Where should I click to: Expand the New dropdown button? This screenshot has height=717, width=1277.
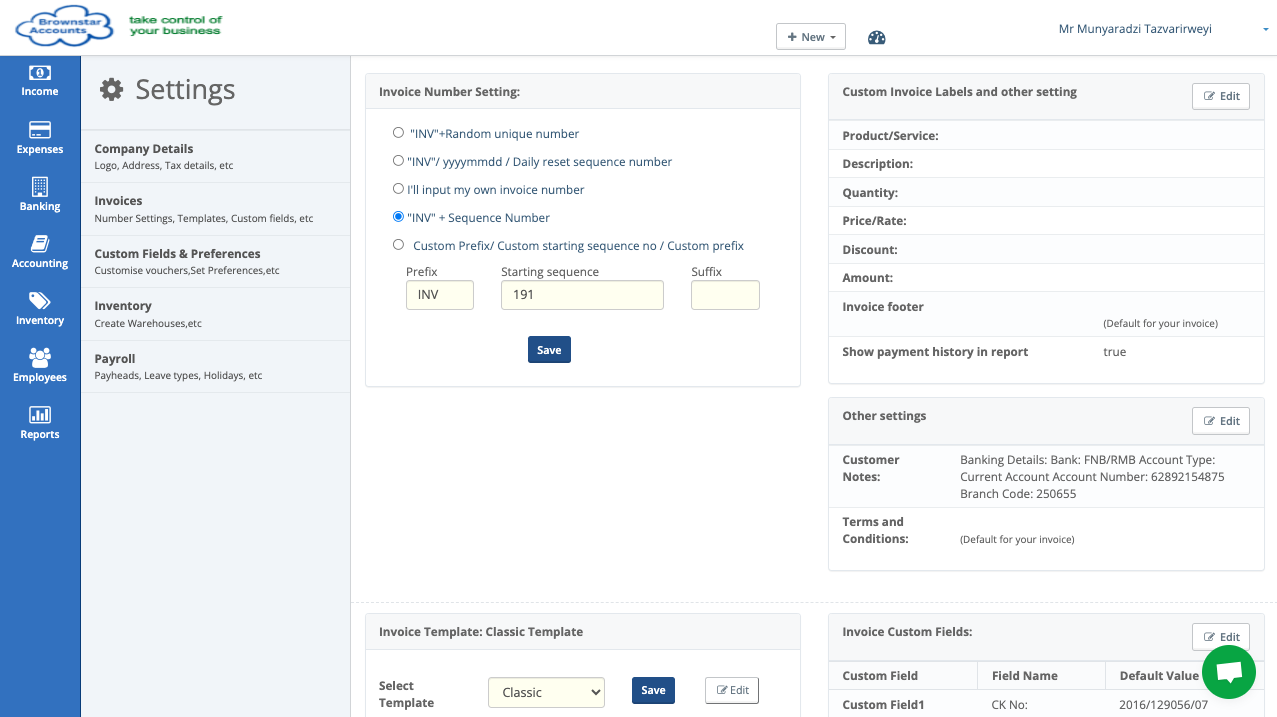(811, 37)
